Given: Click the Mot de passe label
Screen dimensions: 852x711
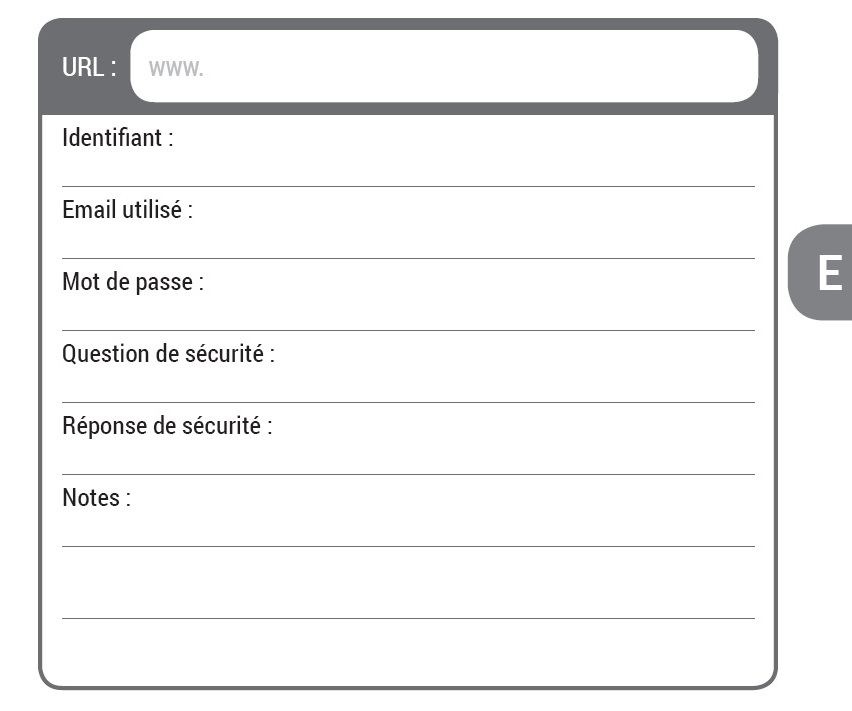Looking at the screenshot, I should click(133, 282).
